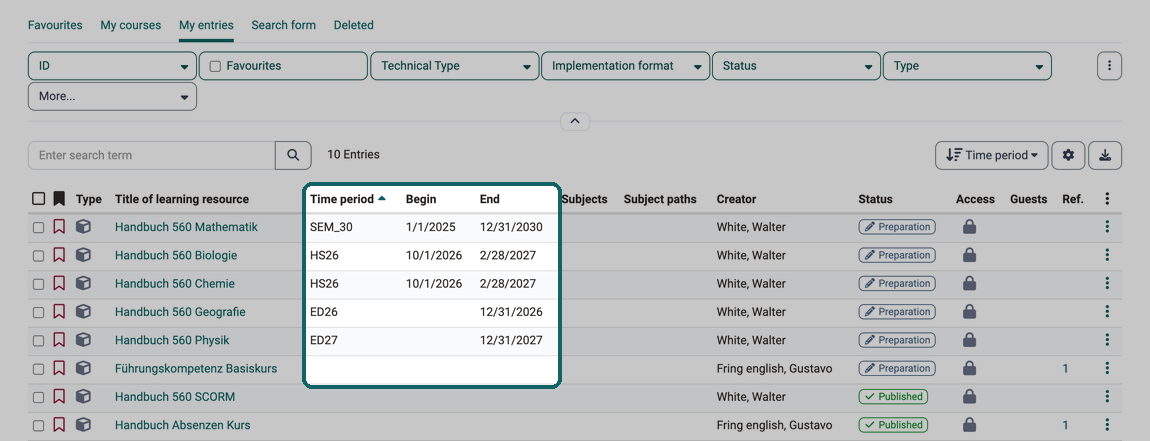Open Handbuch 560 Chemie link

[x=175, y=284]
